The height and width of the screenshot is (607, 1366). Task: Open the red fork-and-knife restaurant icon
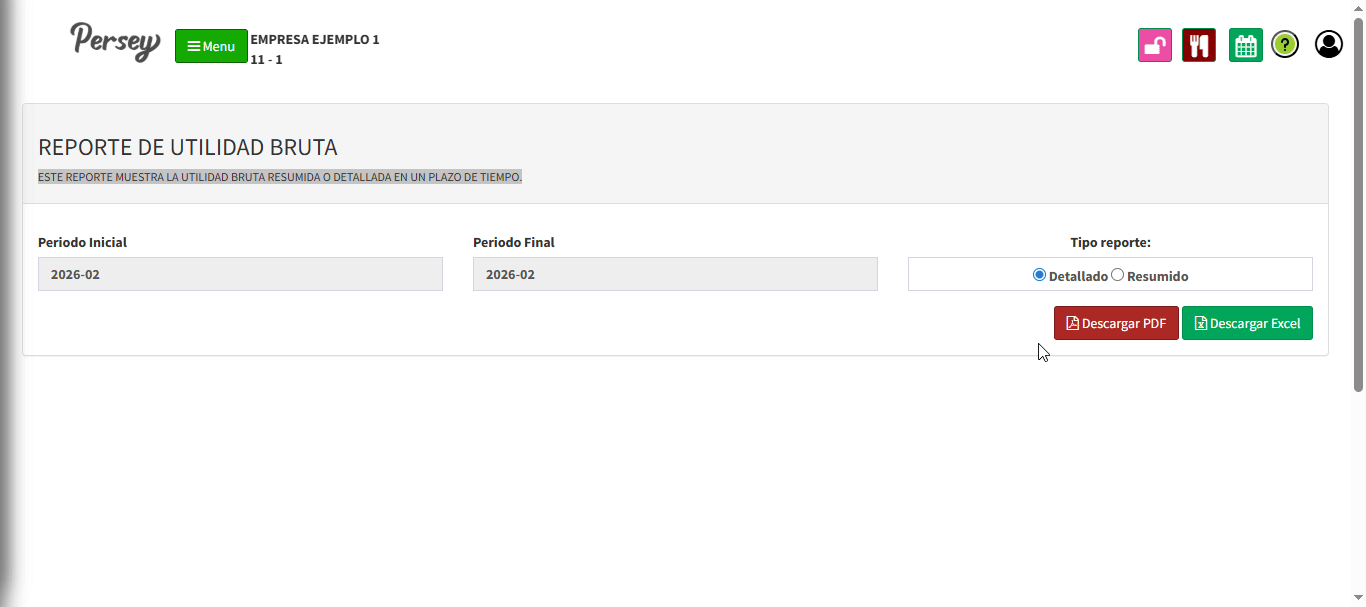point(1198,45)
